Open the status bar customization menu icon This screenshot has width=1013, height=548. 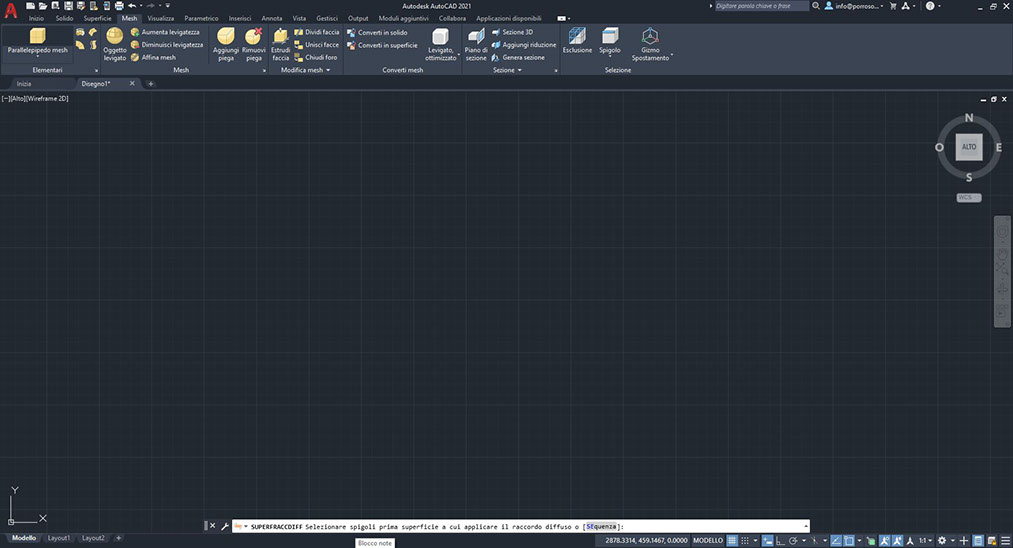1005,540
